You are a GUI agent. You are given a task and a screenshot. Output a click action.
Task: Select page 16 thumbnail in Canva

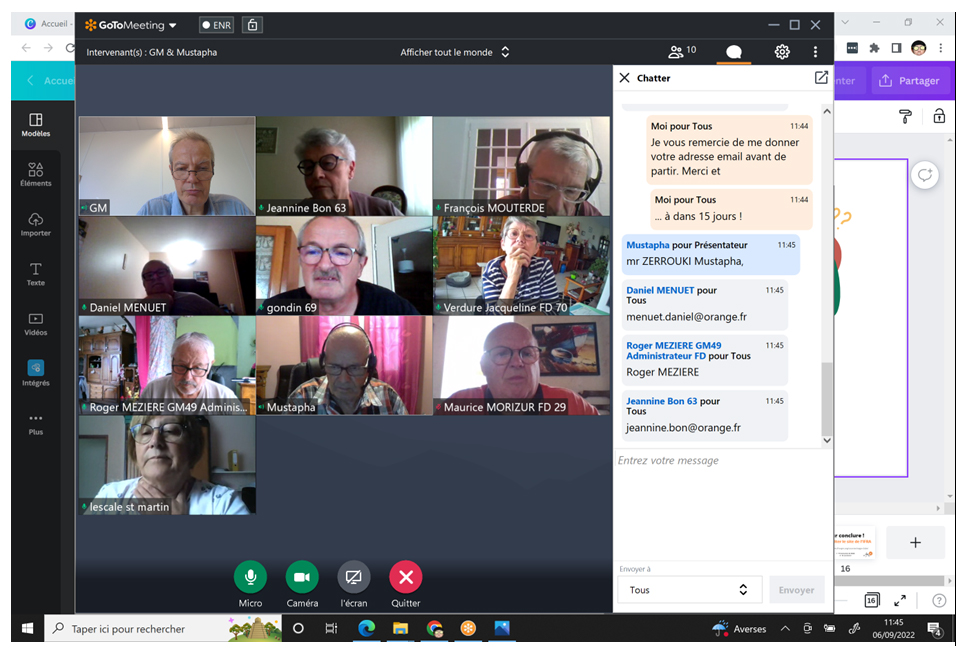click(854, 544)
